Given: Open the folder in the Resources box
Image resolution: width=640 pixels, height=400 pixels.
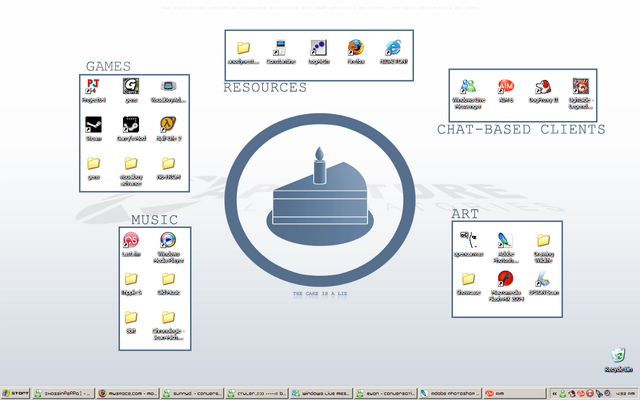Looking at the screenshot, I should pyautogui.click(x=243, y=48).
